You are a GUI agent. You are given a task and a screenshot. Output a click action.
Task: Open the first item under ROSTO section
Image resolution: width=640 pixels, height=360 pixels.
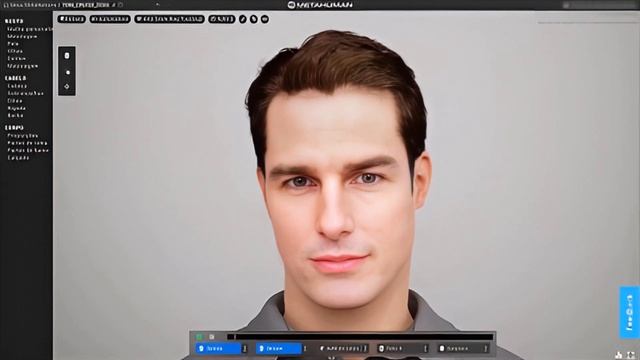point(30,29)
